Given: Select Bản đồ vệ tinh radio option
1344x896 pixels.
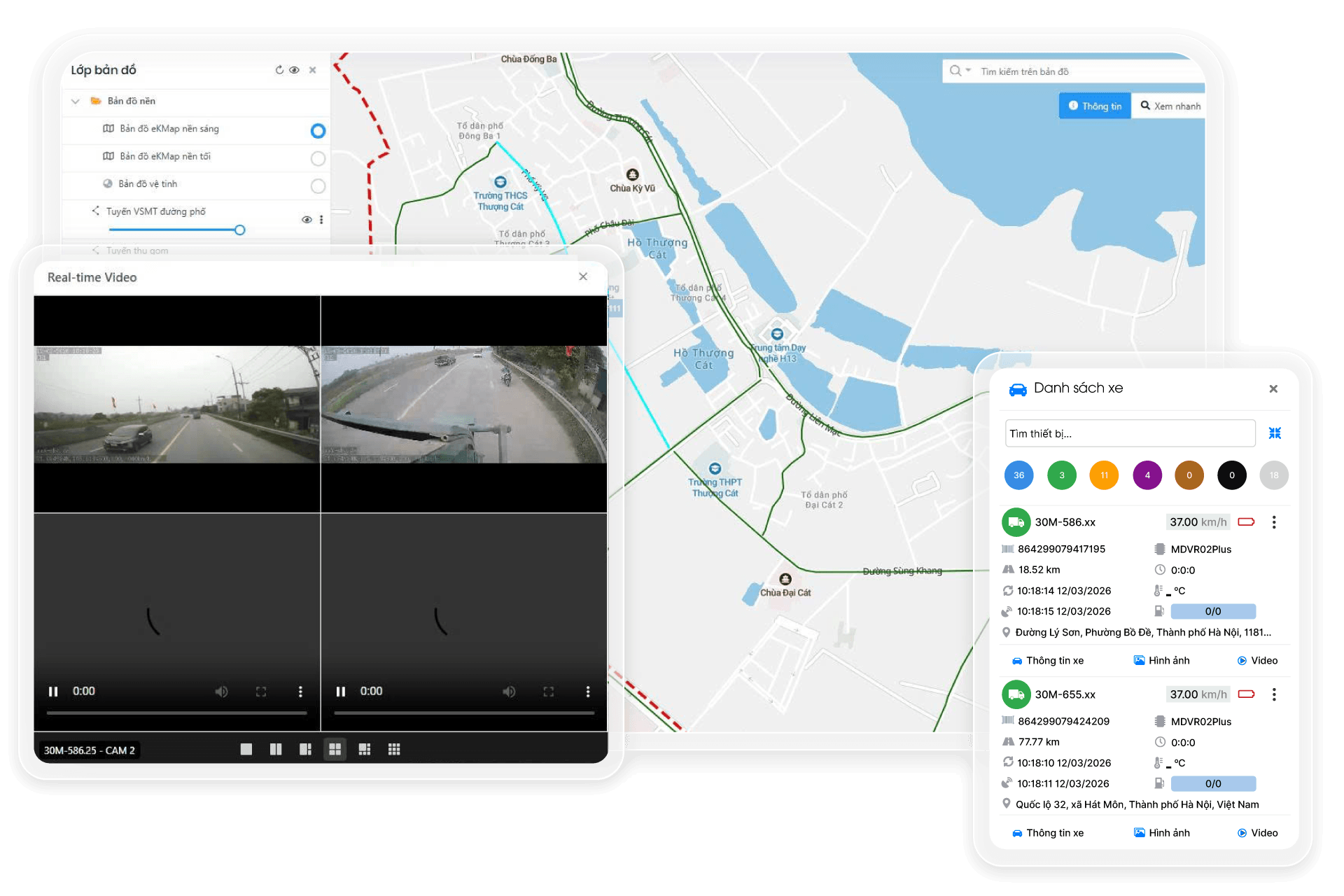Looking at the screenshot, I should tap(318, 186).
